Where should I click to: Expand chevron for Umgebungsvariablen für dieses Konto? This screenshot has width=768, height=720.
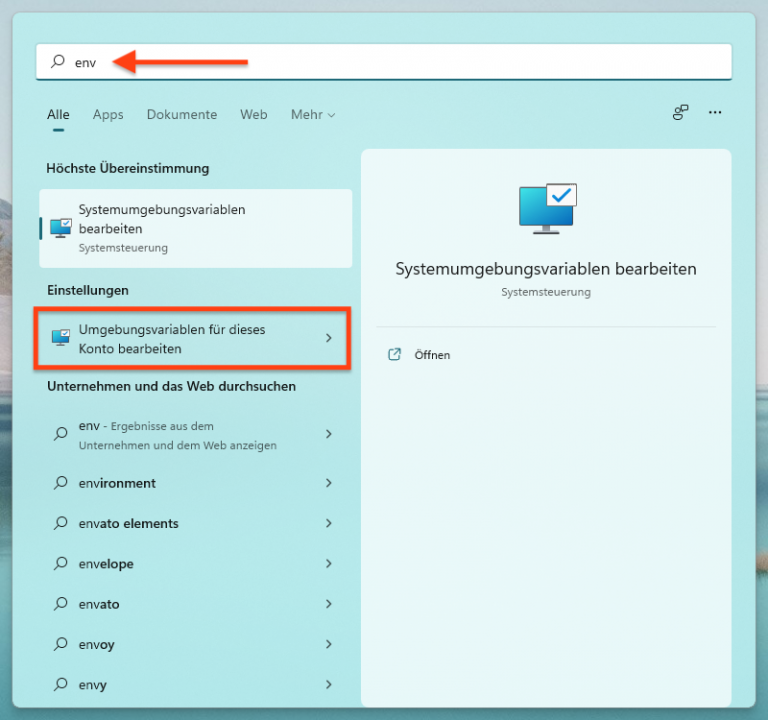(x=329, y=338)
